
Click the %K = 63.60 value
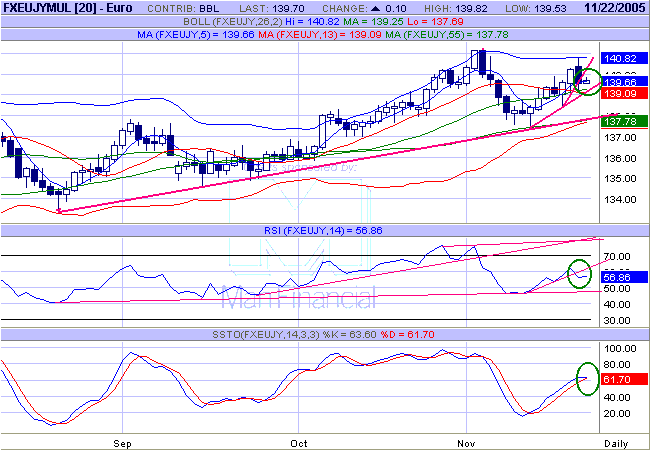pos(349,334)
